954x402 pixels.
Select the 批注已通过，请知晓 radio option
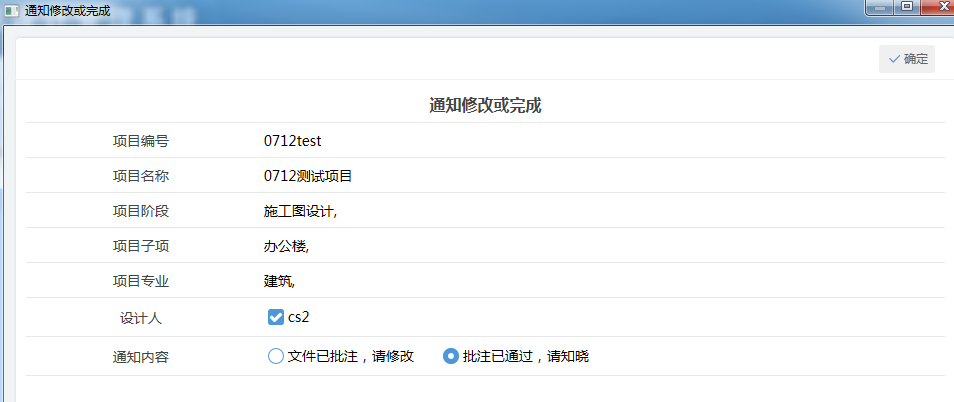[x=451, y=356]
